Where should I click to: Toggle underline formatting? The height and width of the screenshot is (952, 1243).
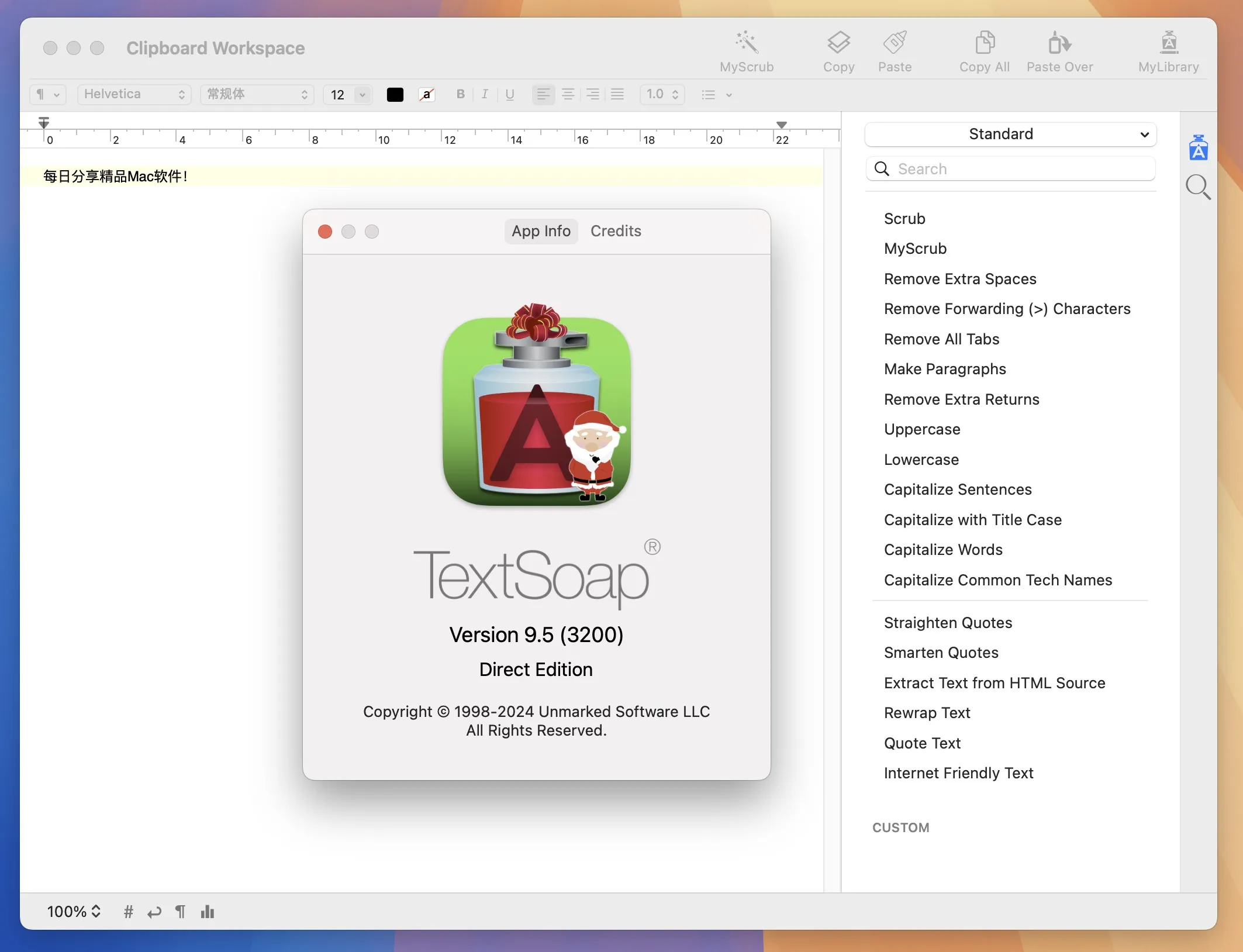(x=510, y=94)
